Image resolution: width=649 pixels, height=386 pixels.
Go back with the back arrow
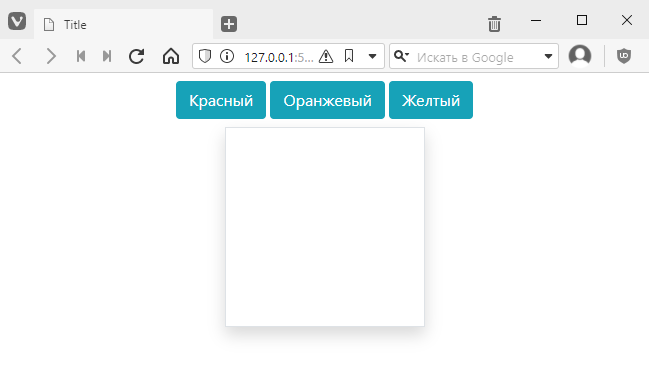pyautogui.click(x=17, y=56)
